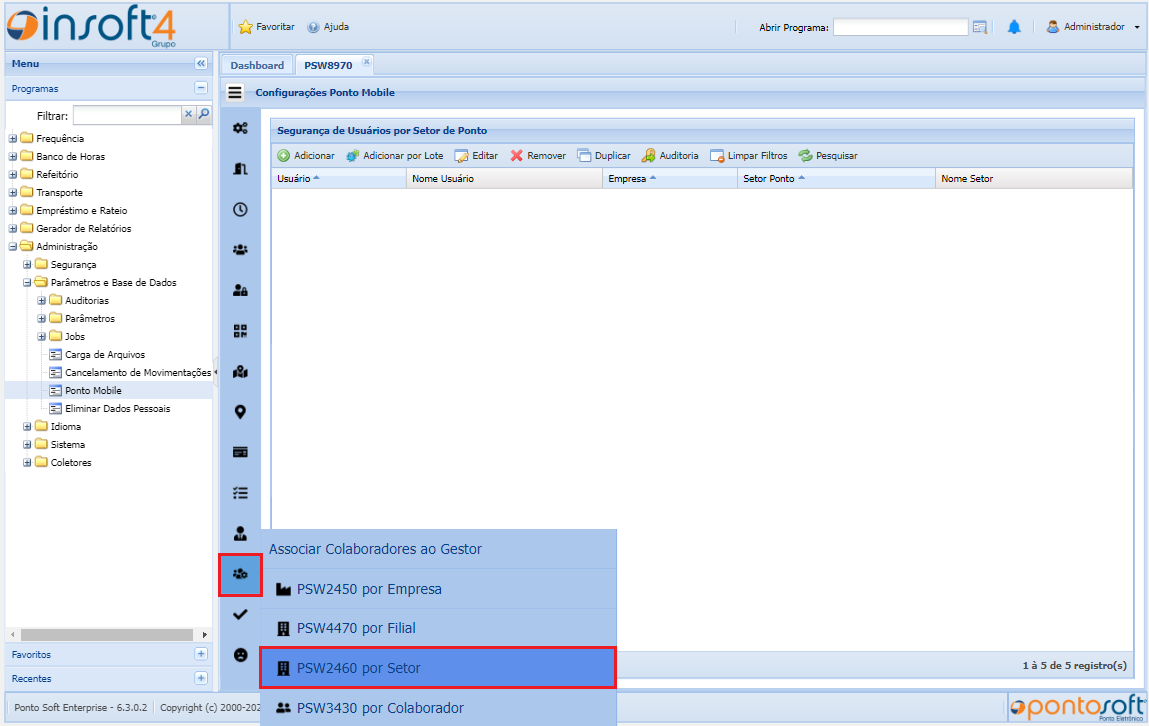Click the notification bell icon
The width and height of the screenshot is (1149, 726).
coord(1014,27)
